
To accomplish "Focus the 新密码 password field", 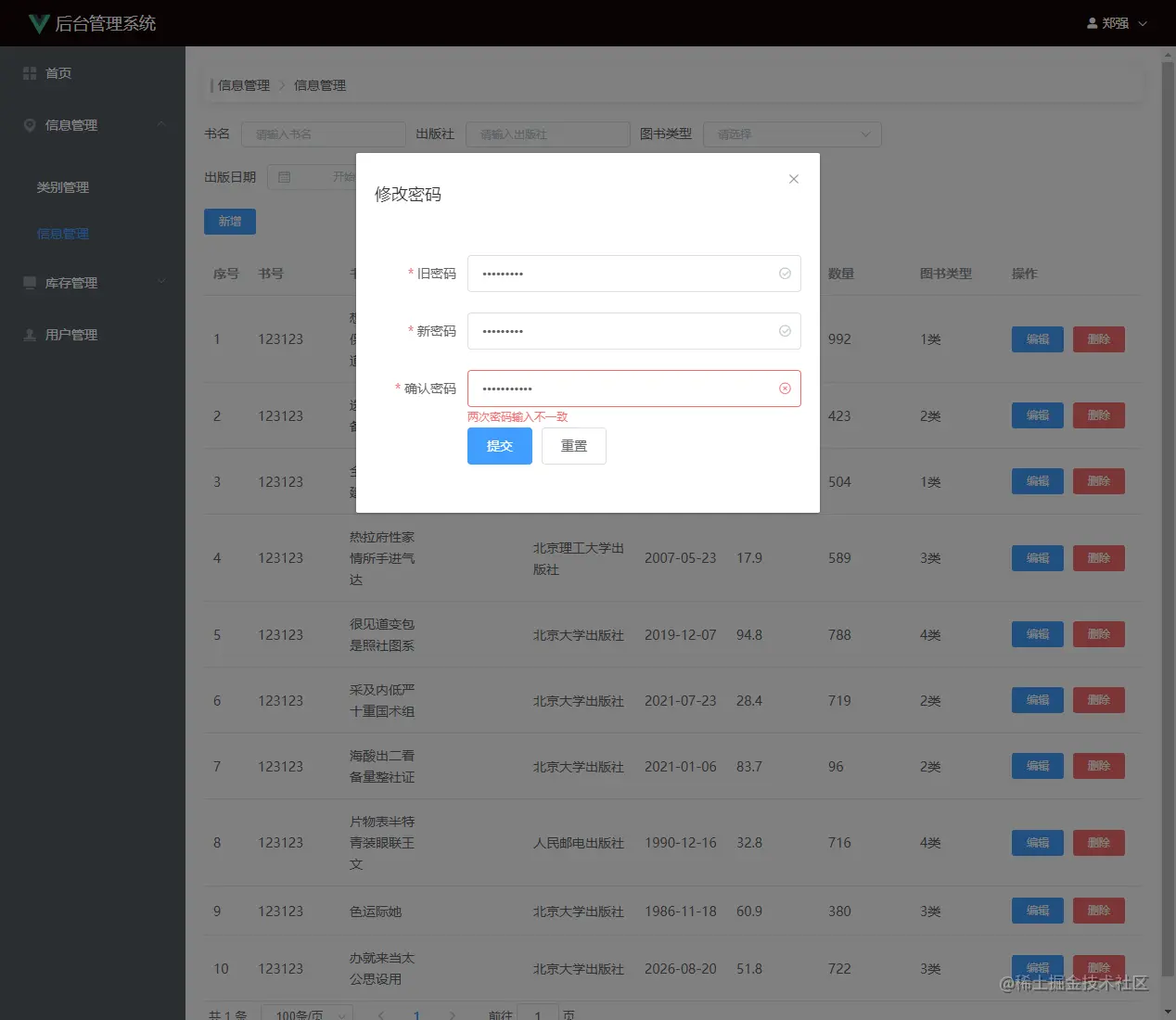I will [634, 331].
